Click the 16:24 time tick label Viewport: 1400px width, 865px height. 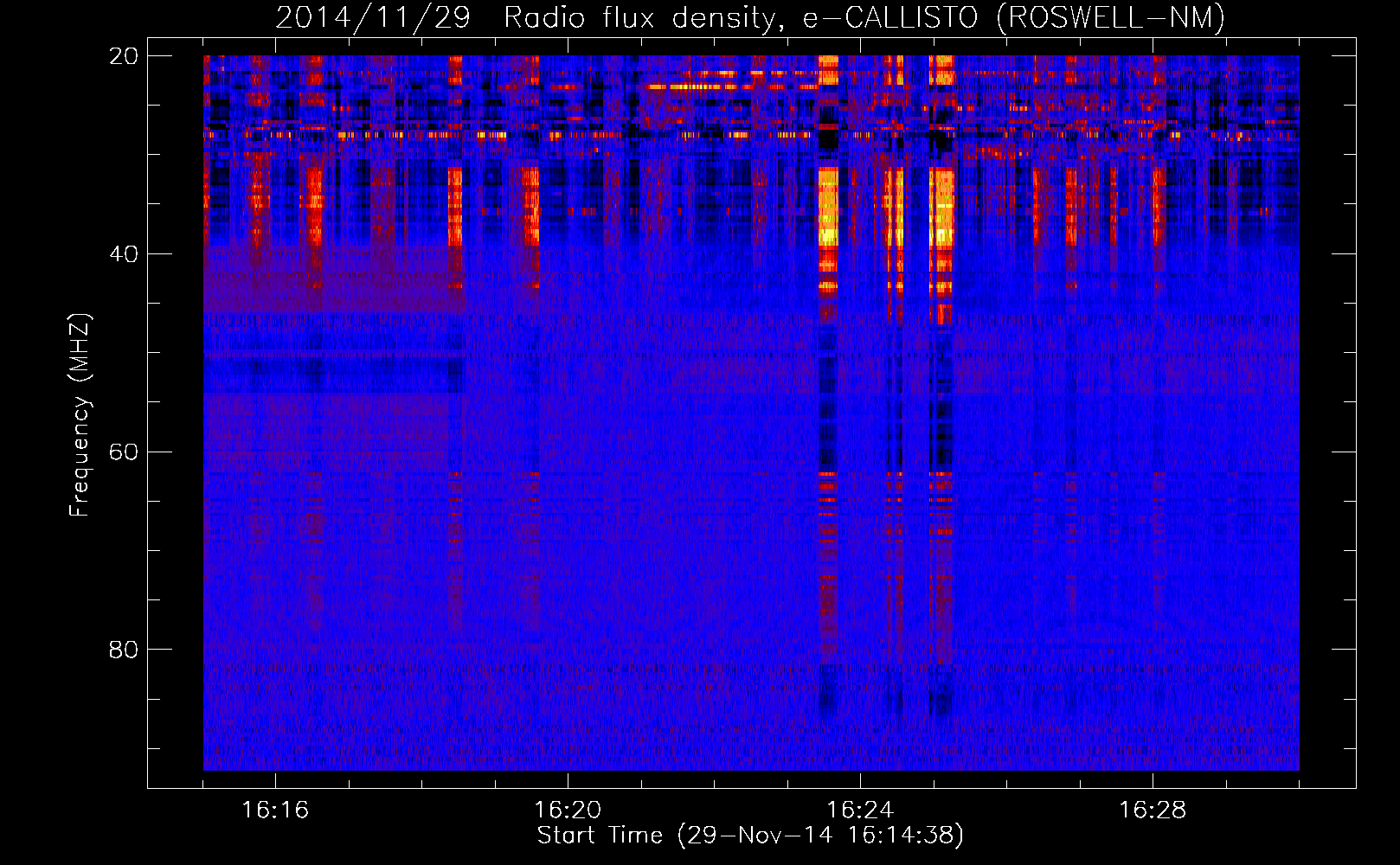(x=860, y=811)
